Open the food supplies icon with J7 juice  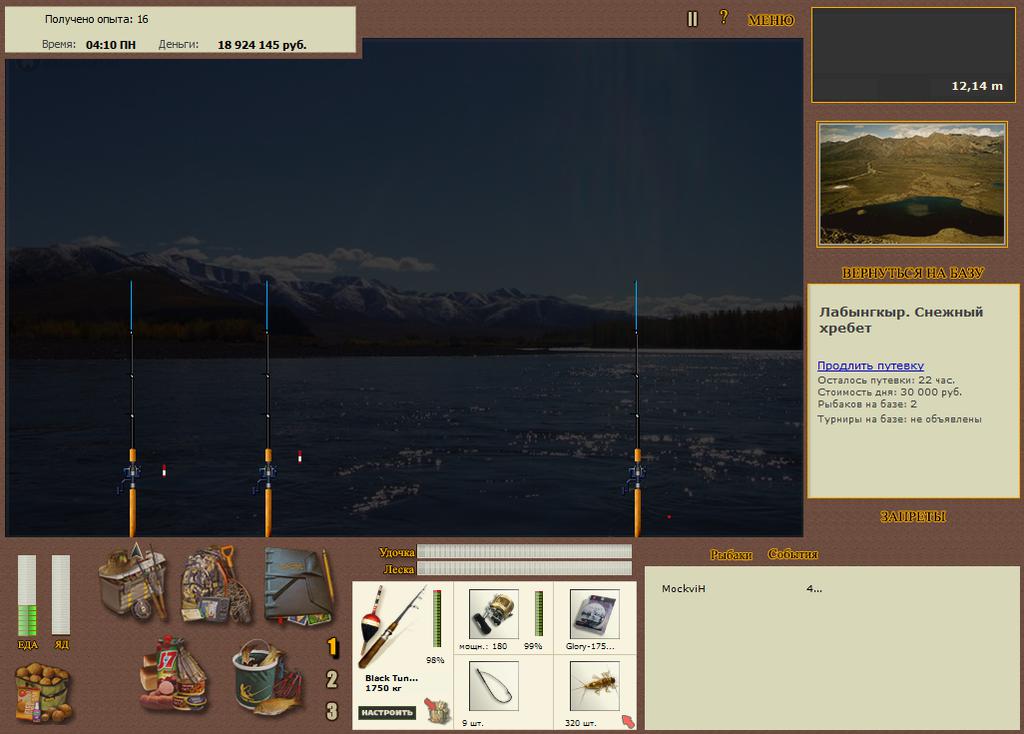click(x=174, y=674)
